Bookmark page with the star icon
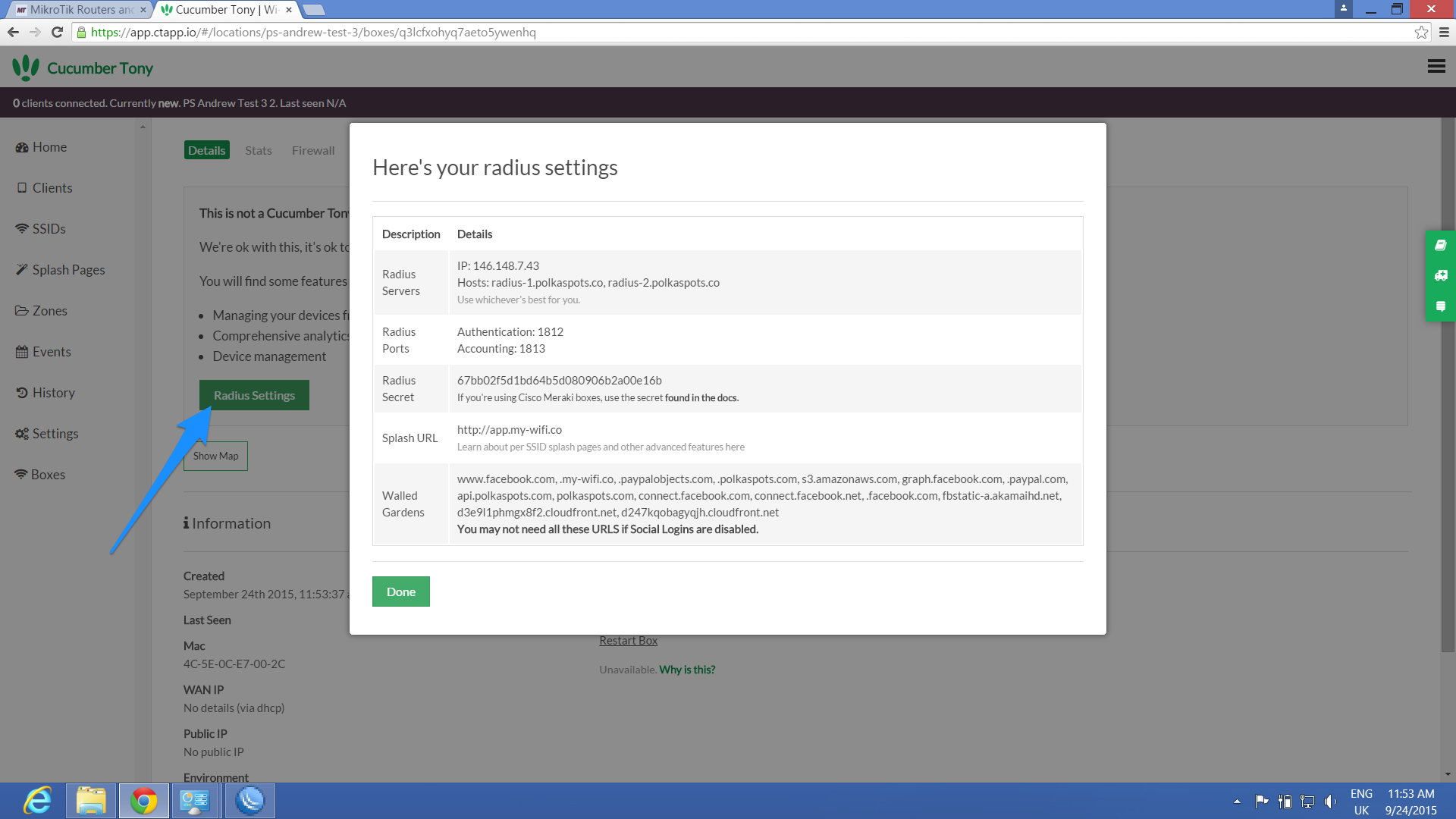The width and height of the screenshot is (1456, 819). 1421,32
